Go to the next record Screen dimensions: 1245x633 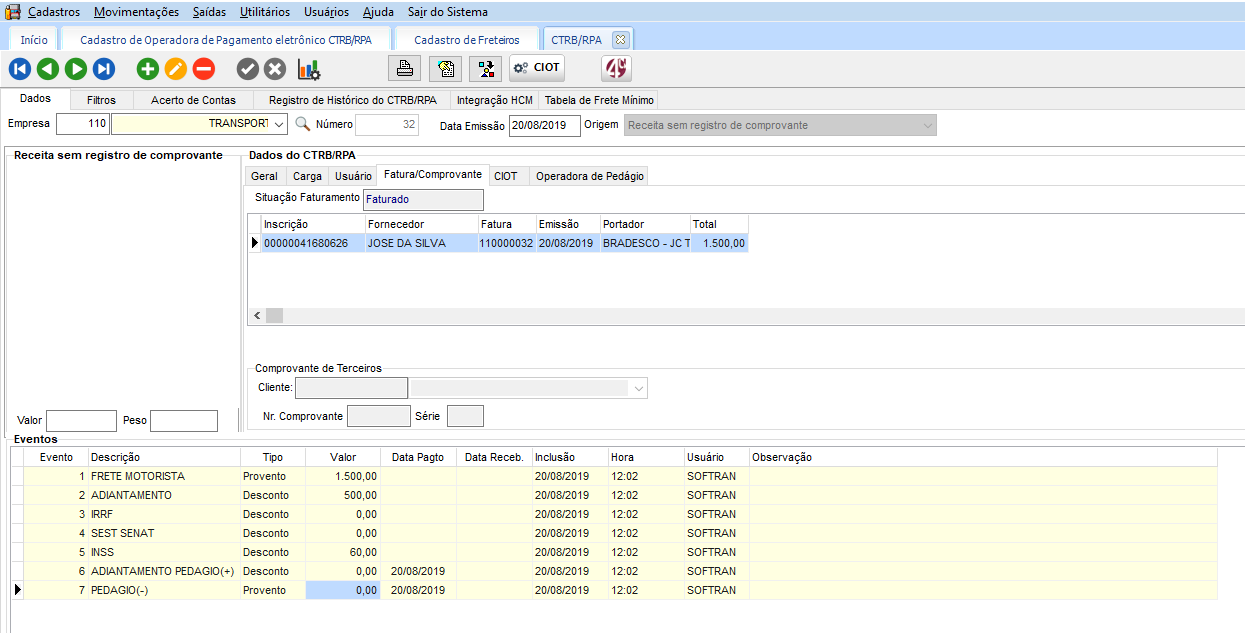(76, 69)
